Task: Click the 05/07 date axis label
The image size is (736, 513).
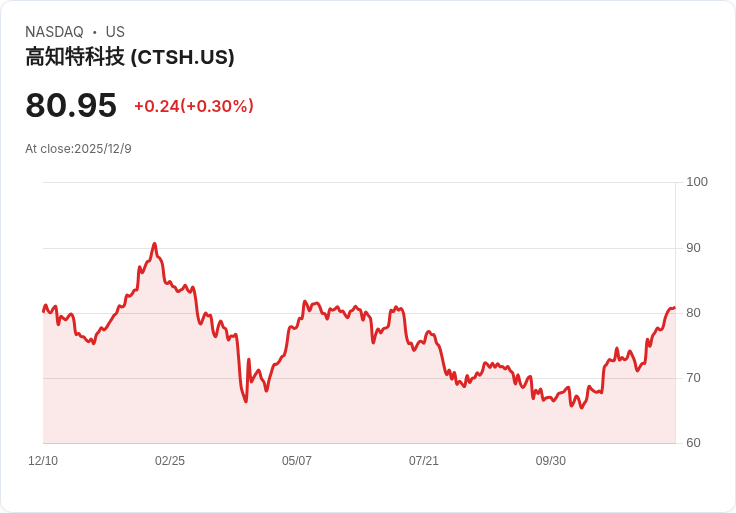Action: [x=297, y=461]
